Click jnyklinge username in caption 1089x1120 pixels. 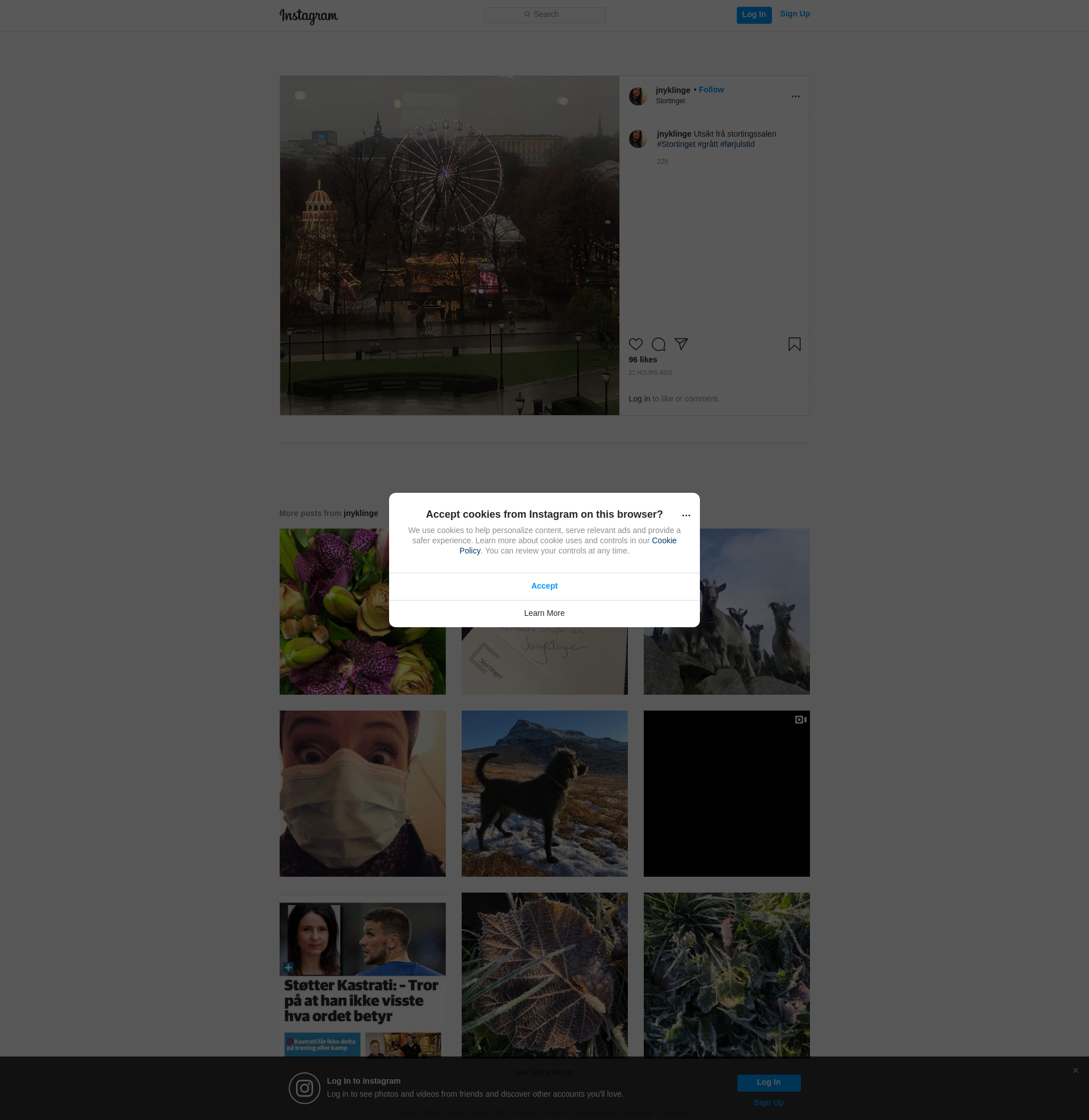[x=674, y=134]
